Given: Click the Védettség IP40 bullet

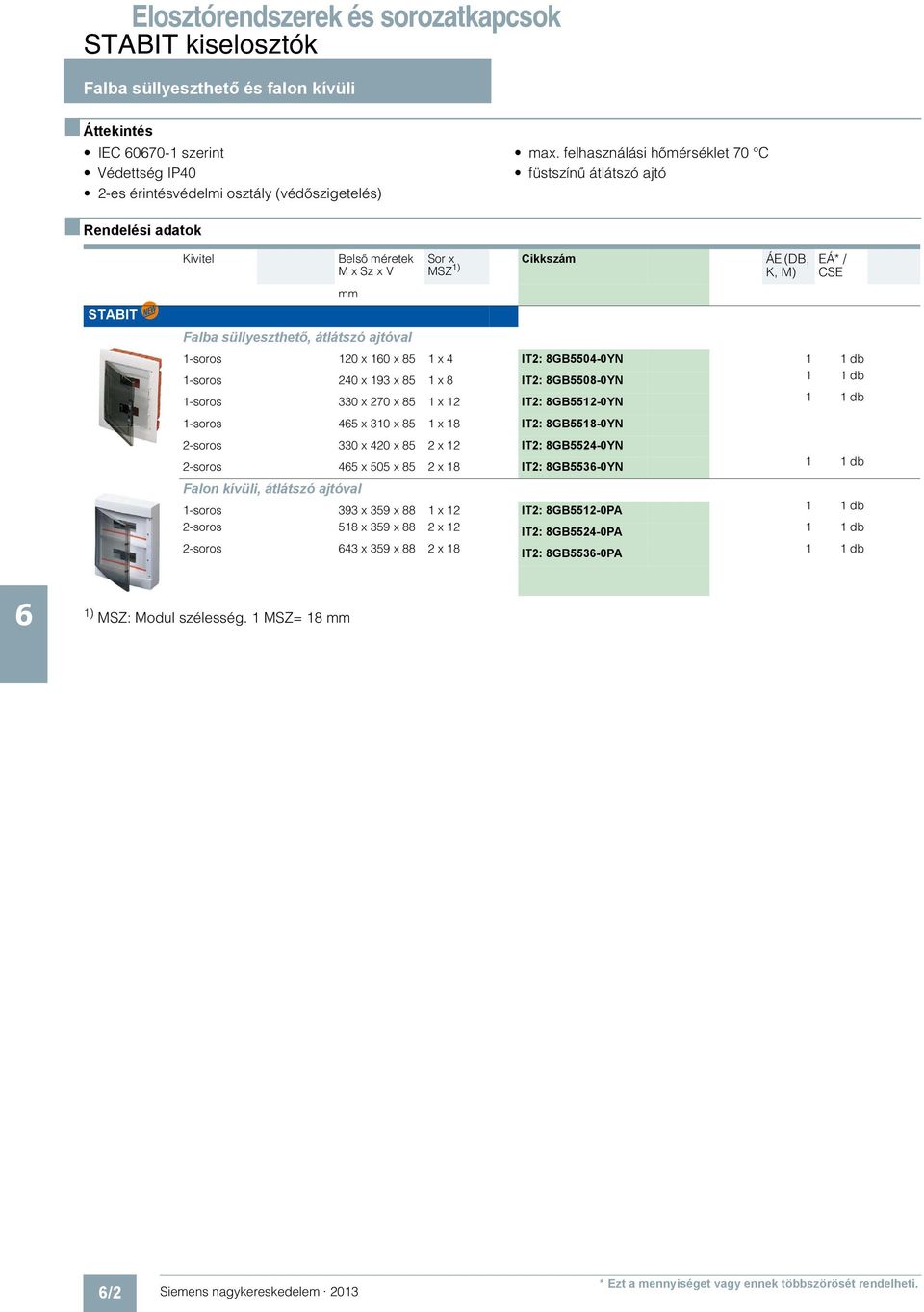Looking at the screenshot, I should tap(146, 173).
